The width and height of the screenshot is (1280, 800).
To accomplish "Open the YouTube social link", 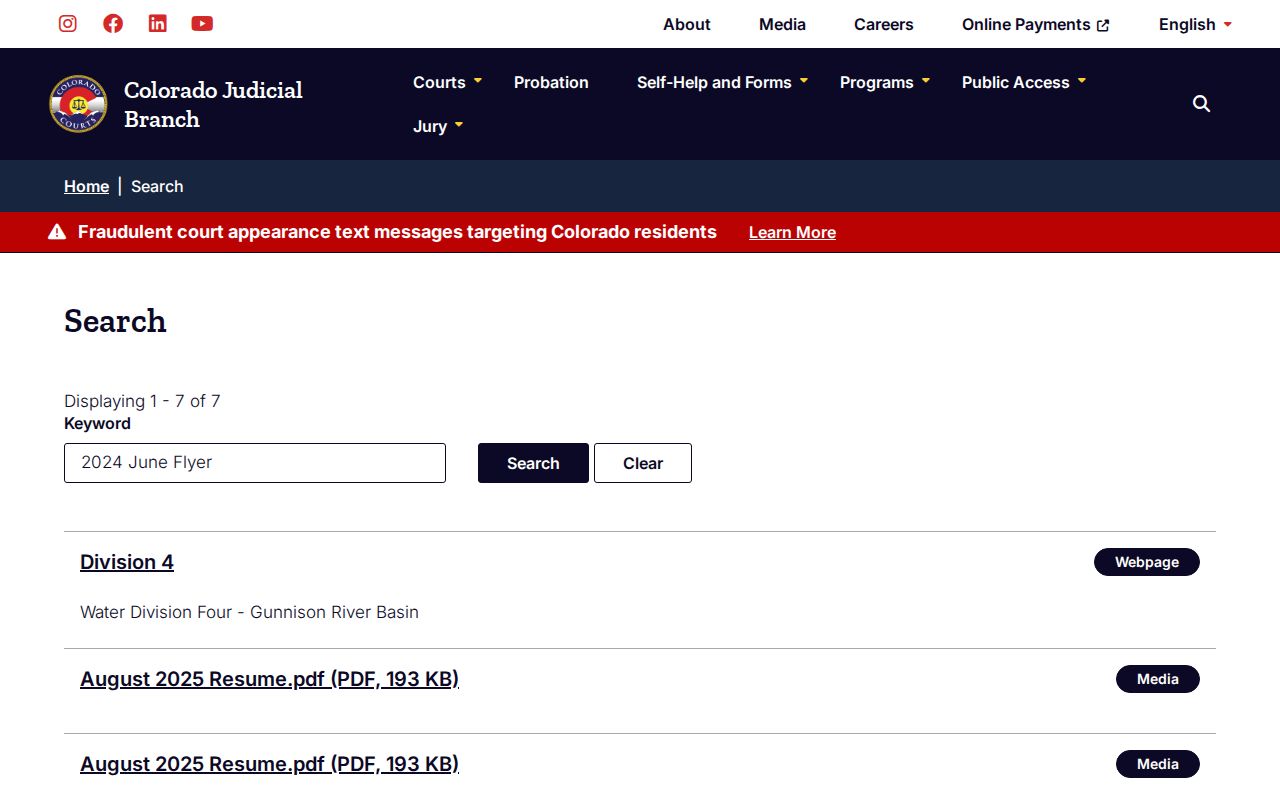I will coord(202,24).
